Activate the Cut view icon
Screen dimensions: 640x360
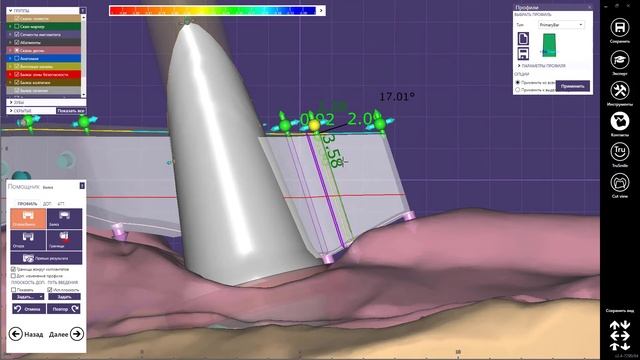(620, 182)
